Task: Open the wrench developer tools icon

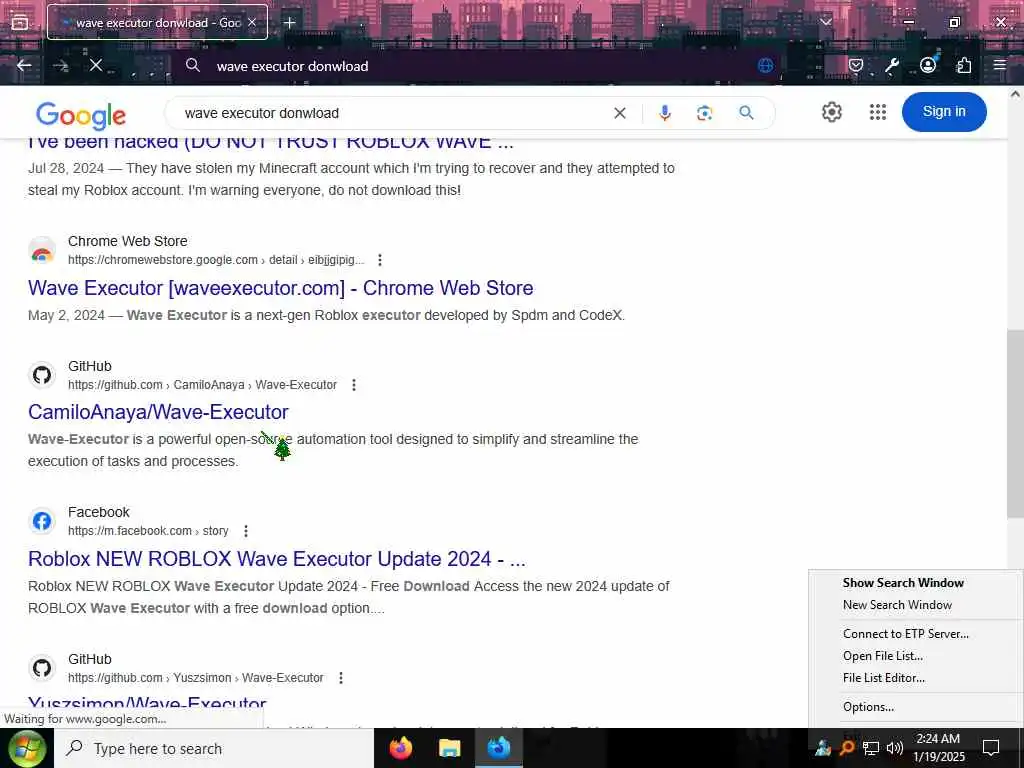Action: tap(891, 65)
